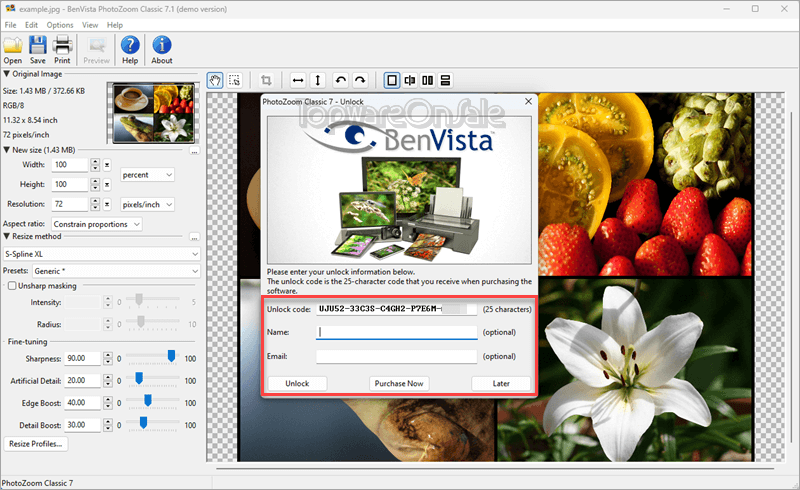800x490 pixels.
Task: Click the Edge Boost value field
Action: [82, 403]
